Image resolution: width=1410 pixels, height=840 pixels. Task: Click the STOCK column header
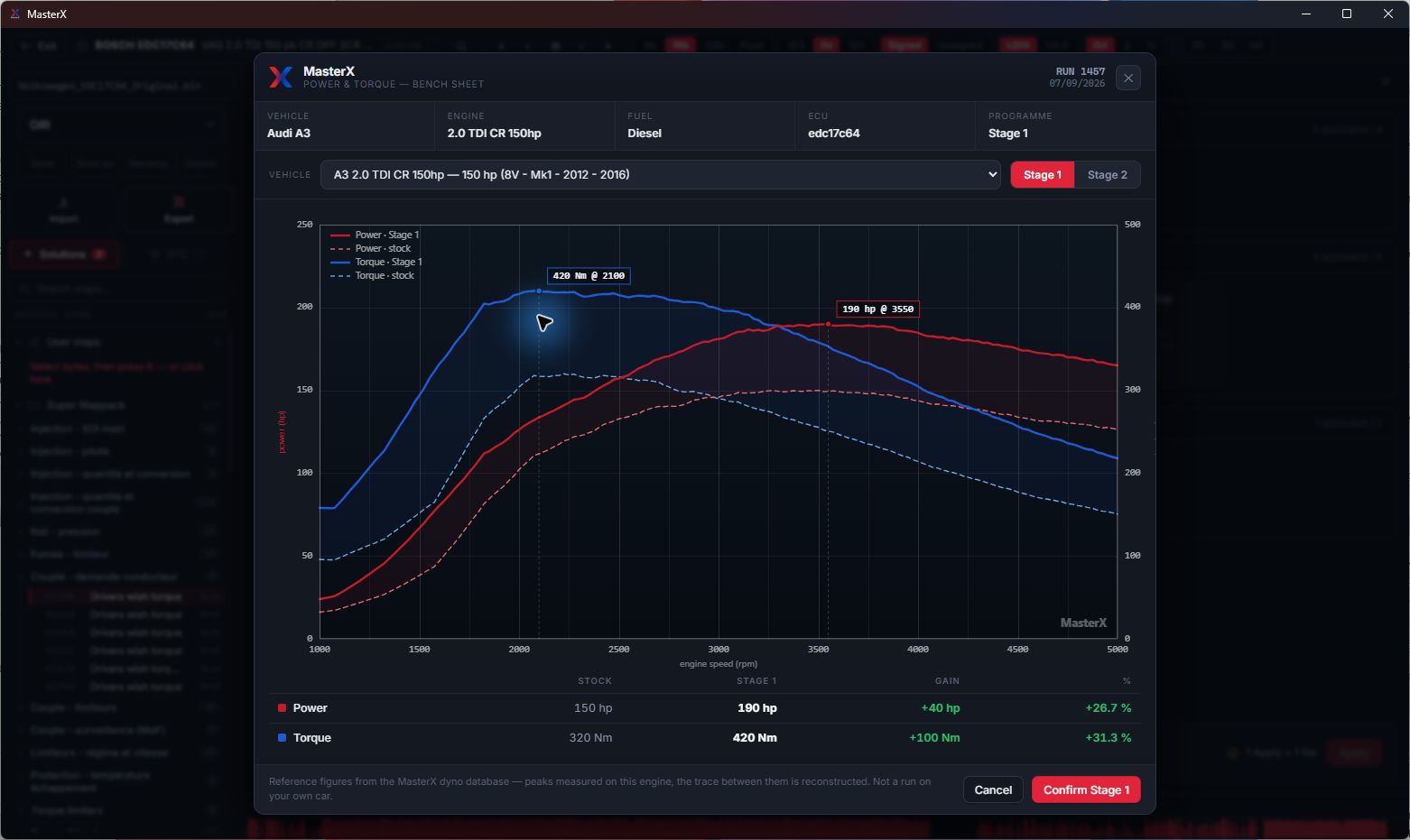click(595, 681)
